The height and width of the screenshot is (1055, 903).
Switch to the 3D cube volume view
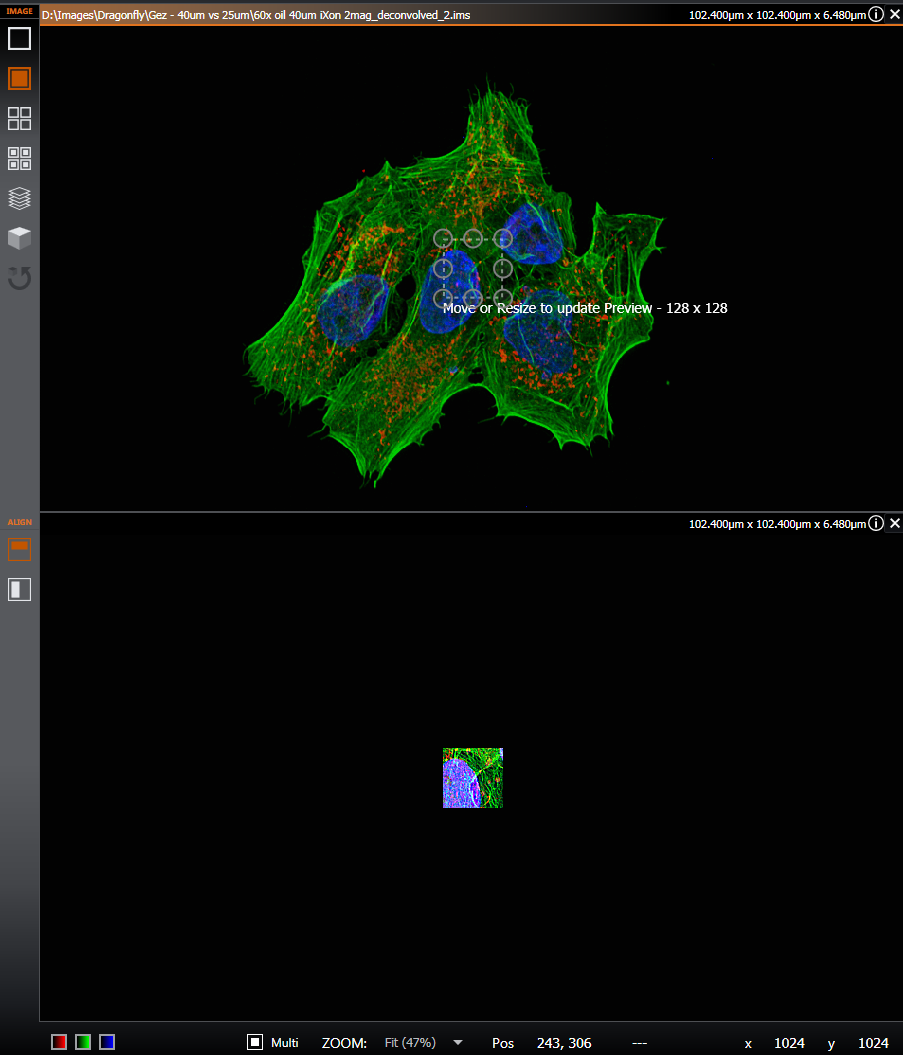20,238
